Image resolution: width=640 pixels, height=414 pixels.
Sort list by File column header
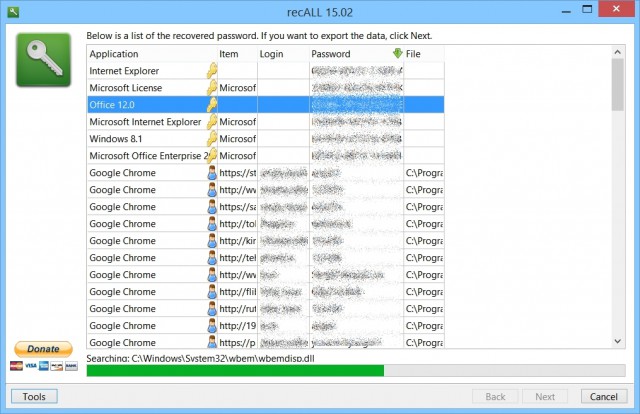(424, 54)
